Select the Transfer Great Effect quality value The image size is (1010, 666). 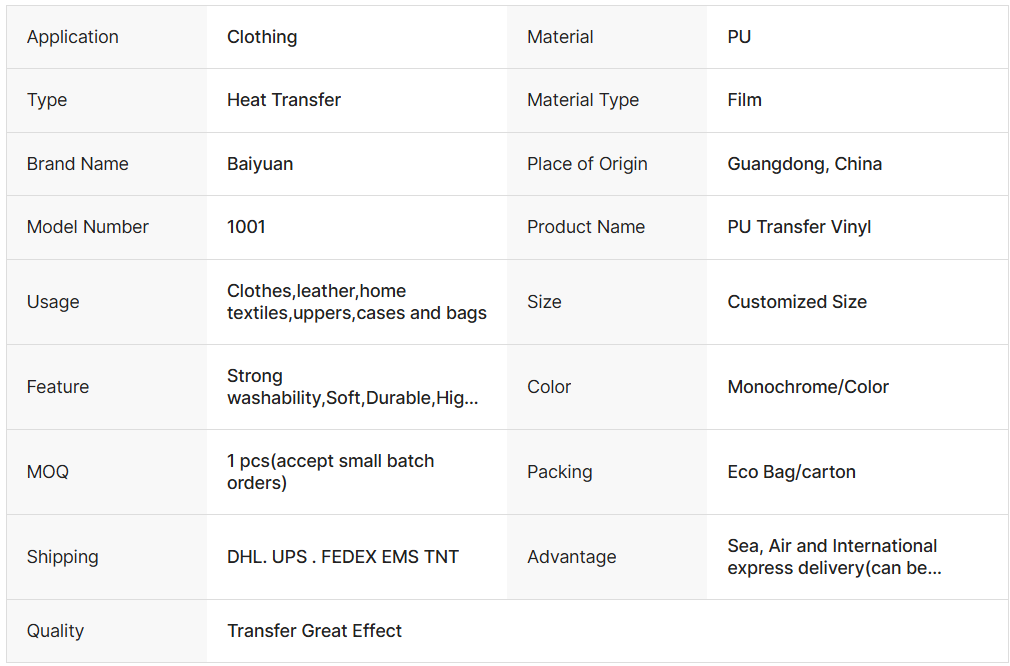pos(314,631)
